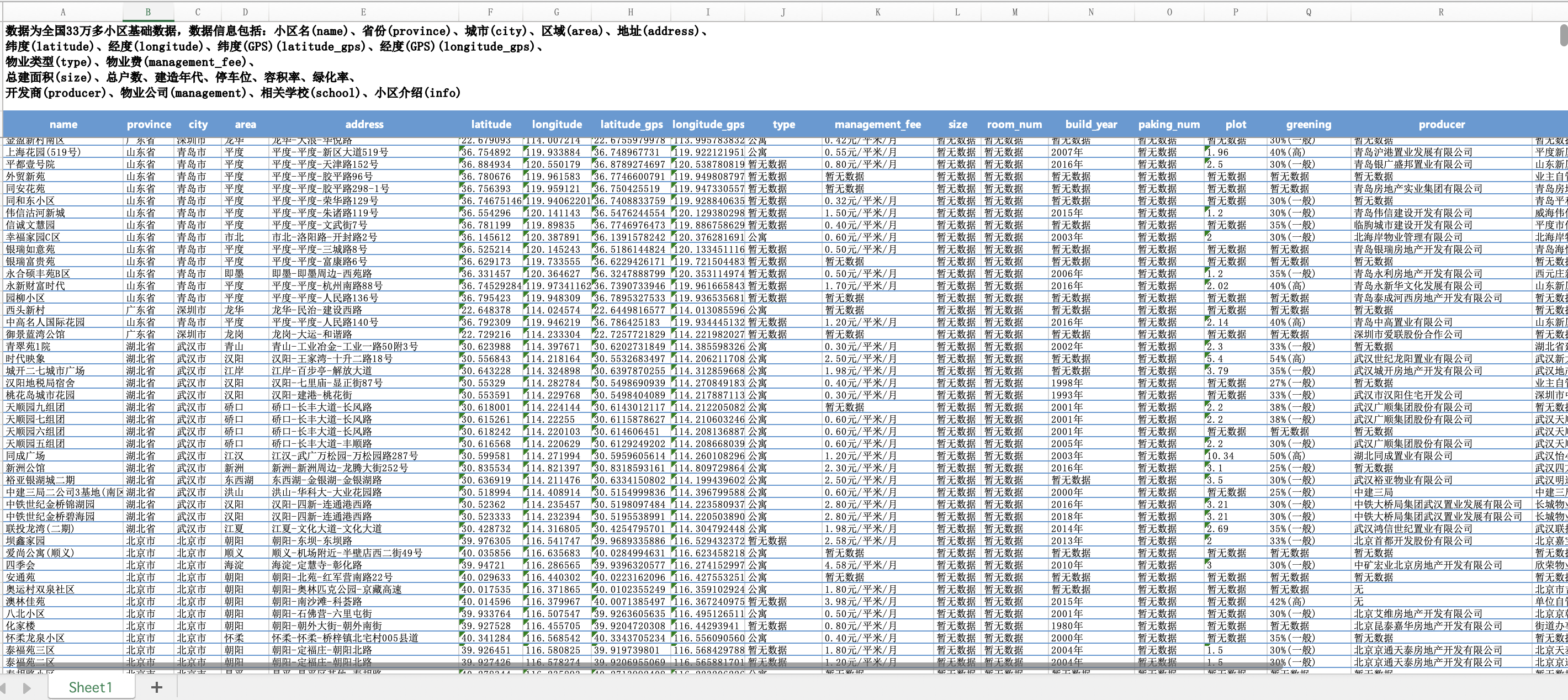The image size is (1568, 700).
Task: Select the cell '同成广场'
Action: pos(25,456)
